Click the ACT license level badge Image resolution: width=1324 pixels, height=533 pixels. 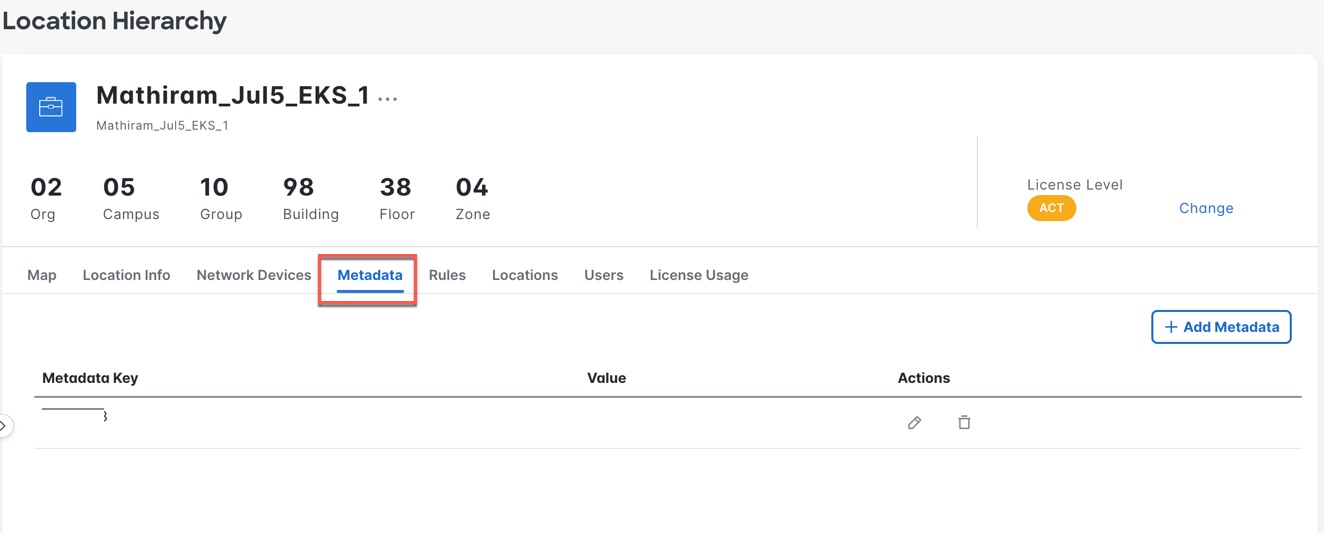point(1051,208)
